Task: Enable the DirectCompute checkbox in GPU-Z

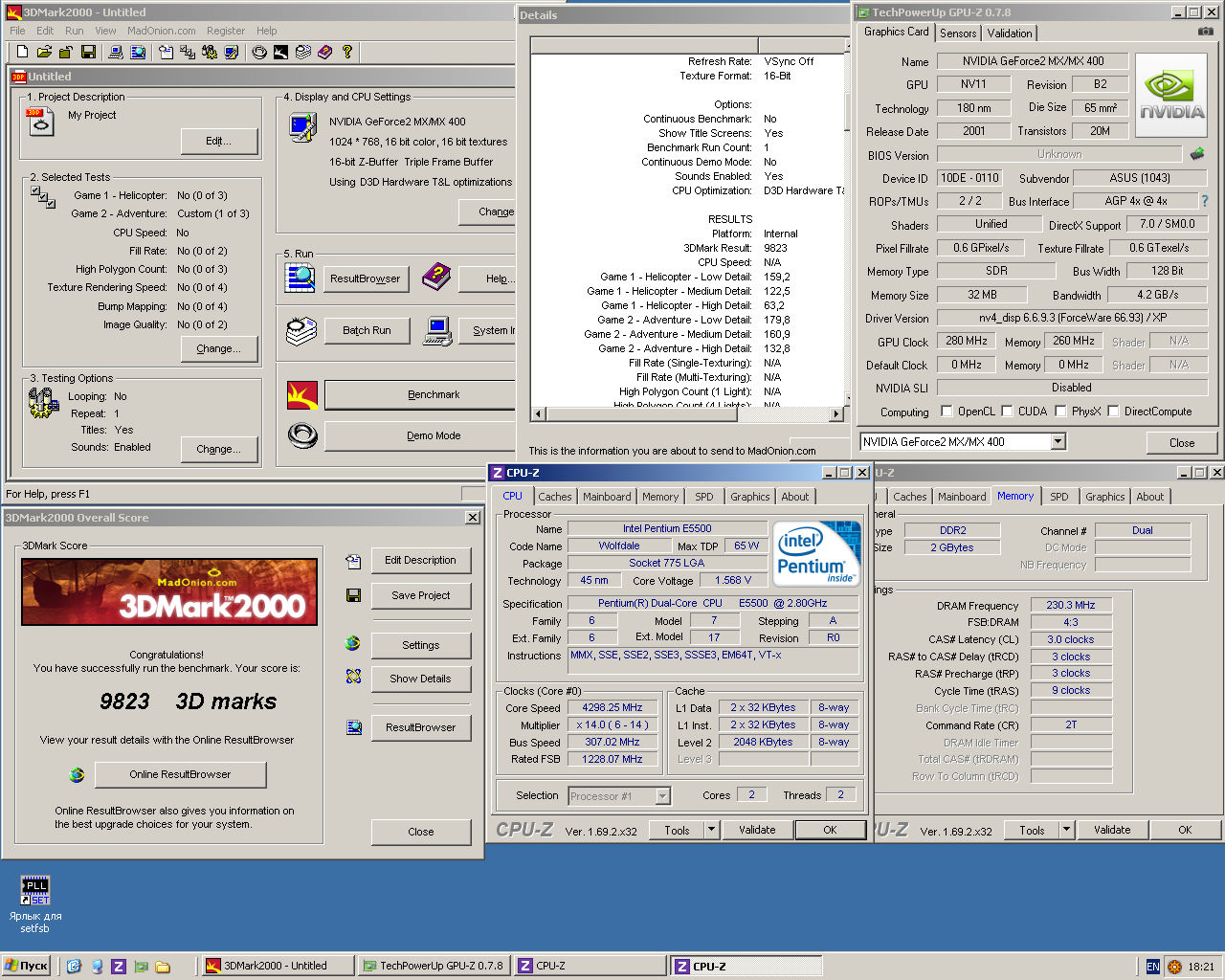Action: (1113, 412)
